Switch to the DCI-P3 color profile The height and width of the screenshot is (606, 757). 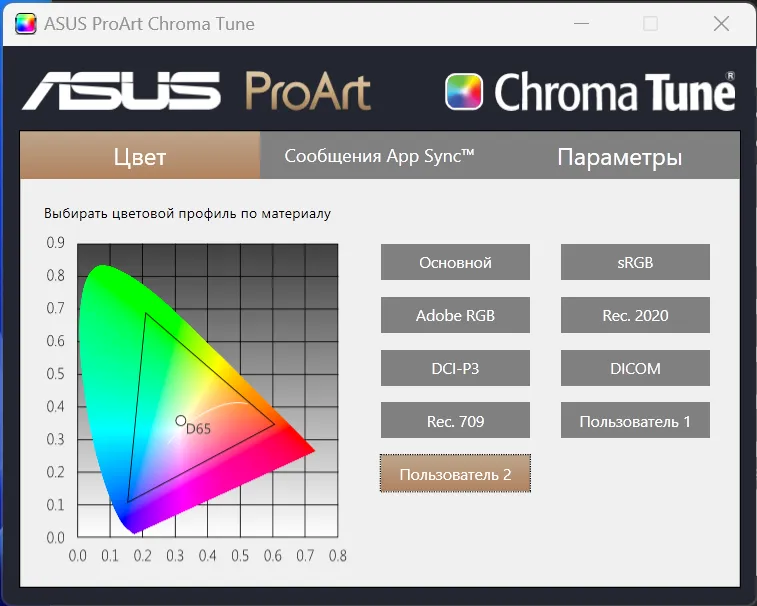pyautogui.click(x=455, y=368)
